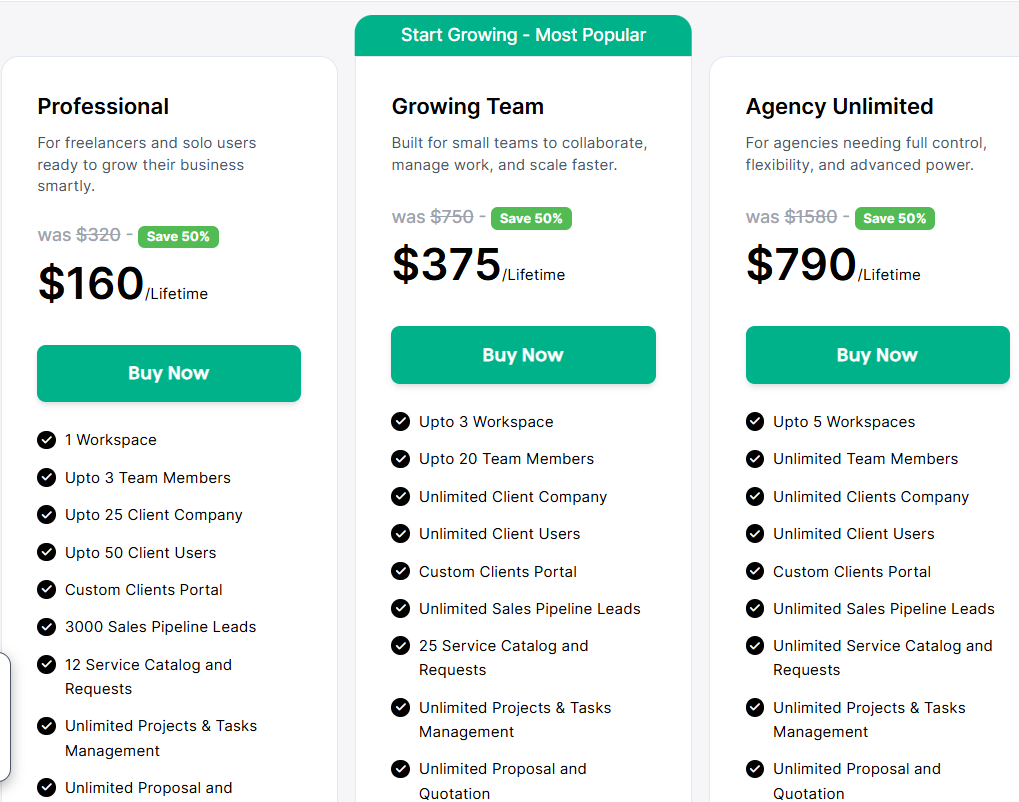Click checkmark beside 3000 Sales Pipeline Leads
1019x802 pixels.
[x=46, y=627]
